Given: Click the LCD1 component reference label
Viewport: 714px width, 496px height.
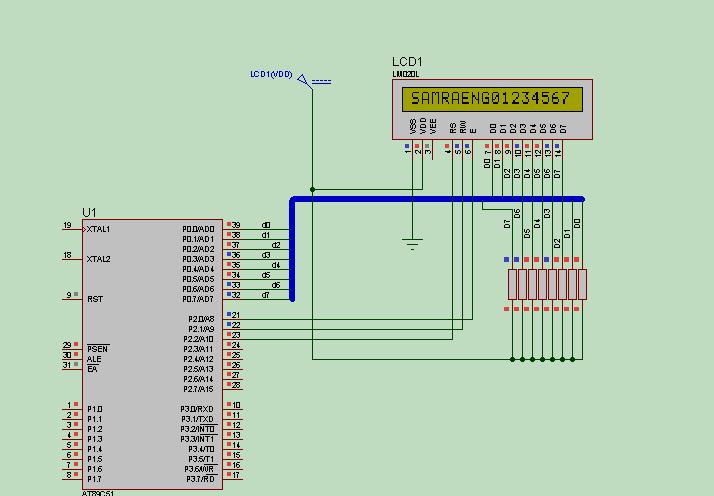Looking at the screenshot, I should click(407, 62).
